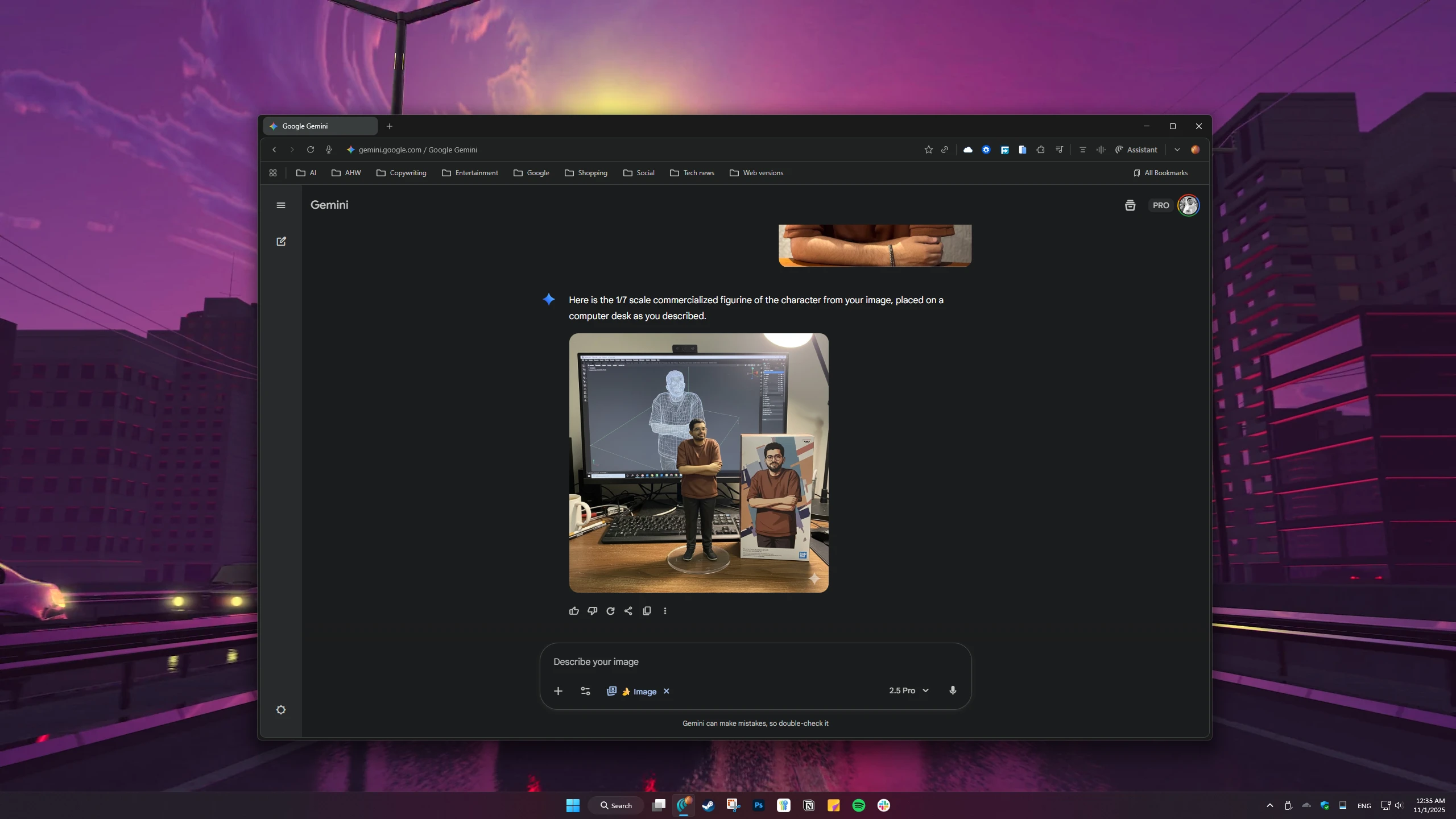1456x819 pixels.
Task: Remove the Image tool chip
Action: point(667,691)
